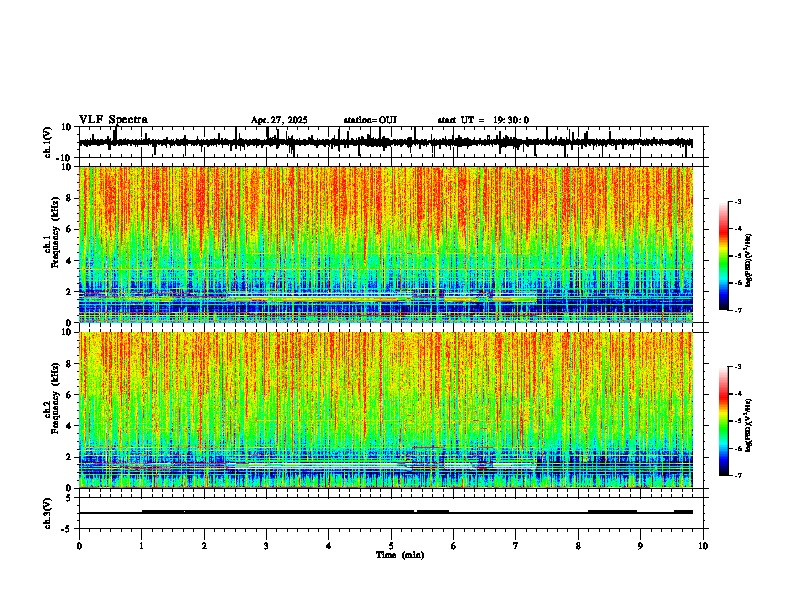The height and width of the screenshot is (612, 792).
Task: Click the "VLF Spectra" plot title
Action: pyautogui.click(x=113, y=120)
